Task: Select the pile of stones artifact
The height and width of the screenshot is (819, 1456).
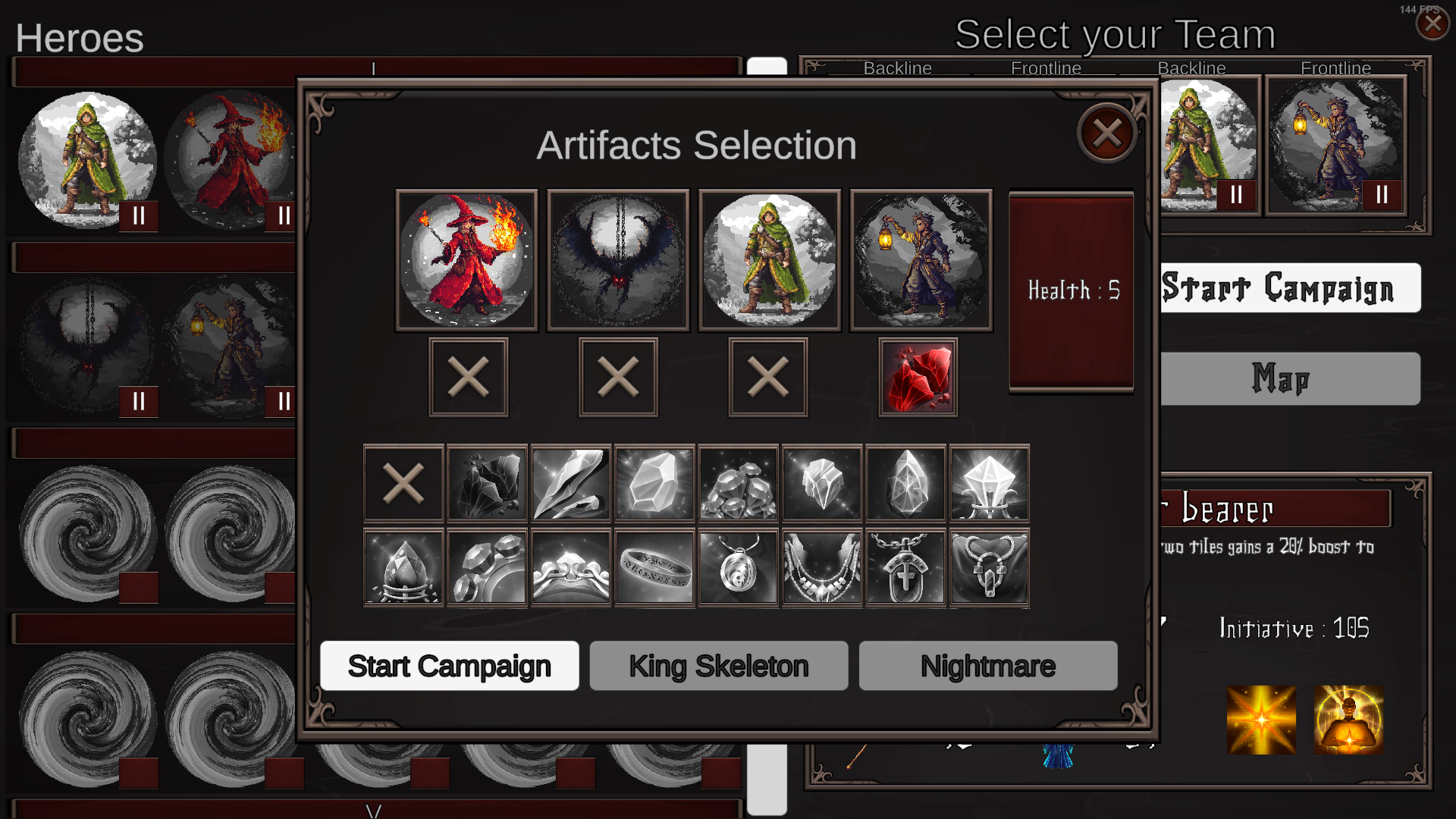Action: point(738,483)
